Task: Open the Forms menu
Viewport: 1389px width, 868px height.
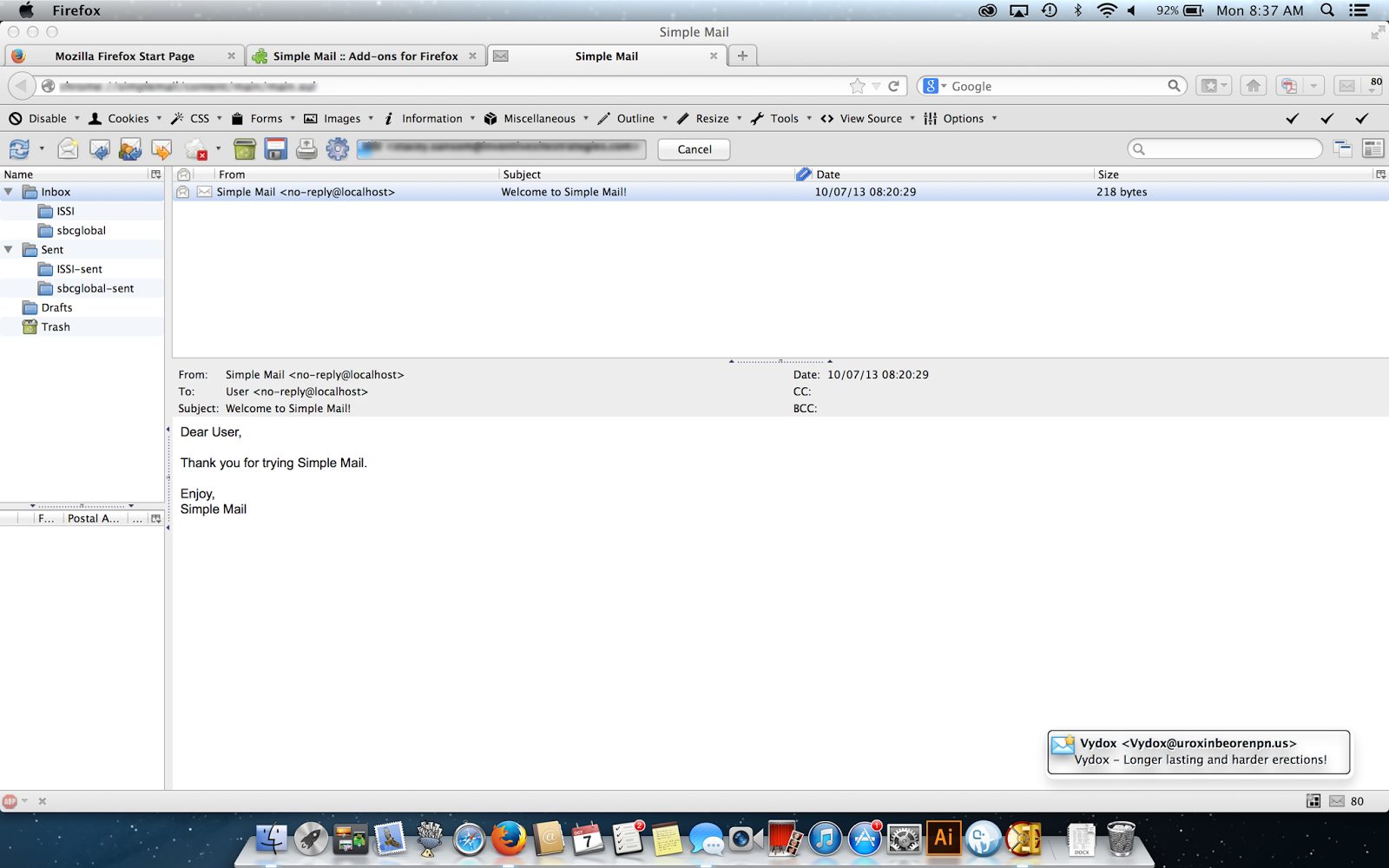Action: tap(263, 119)
